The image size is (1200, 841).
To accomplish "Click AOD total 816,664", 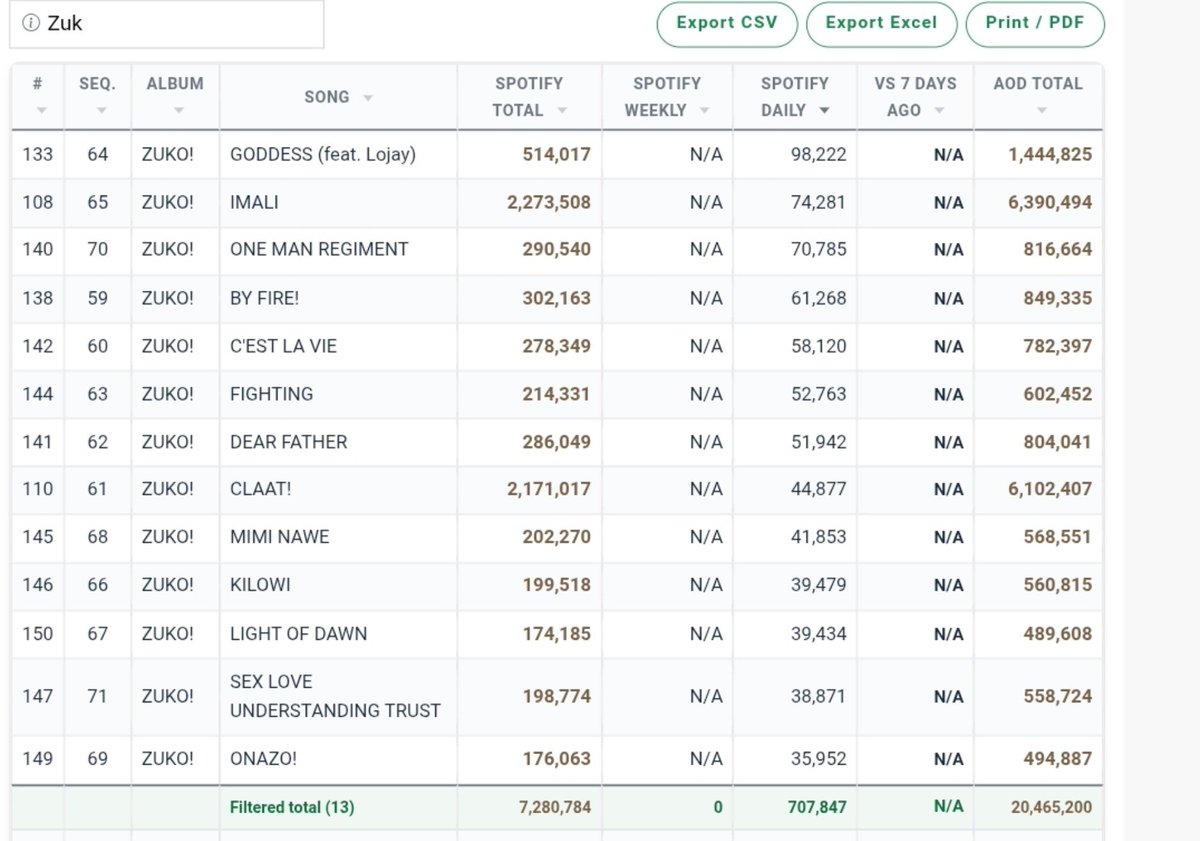I will (1057, 250).
